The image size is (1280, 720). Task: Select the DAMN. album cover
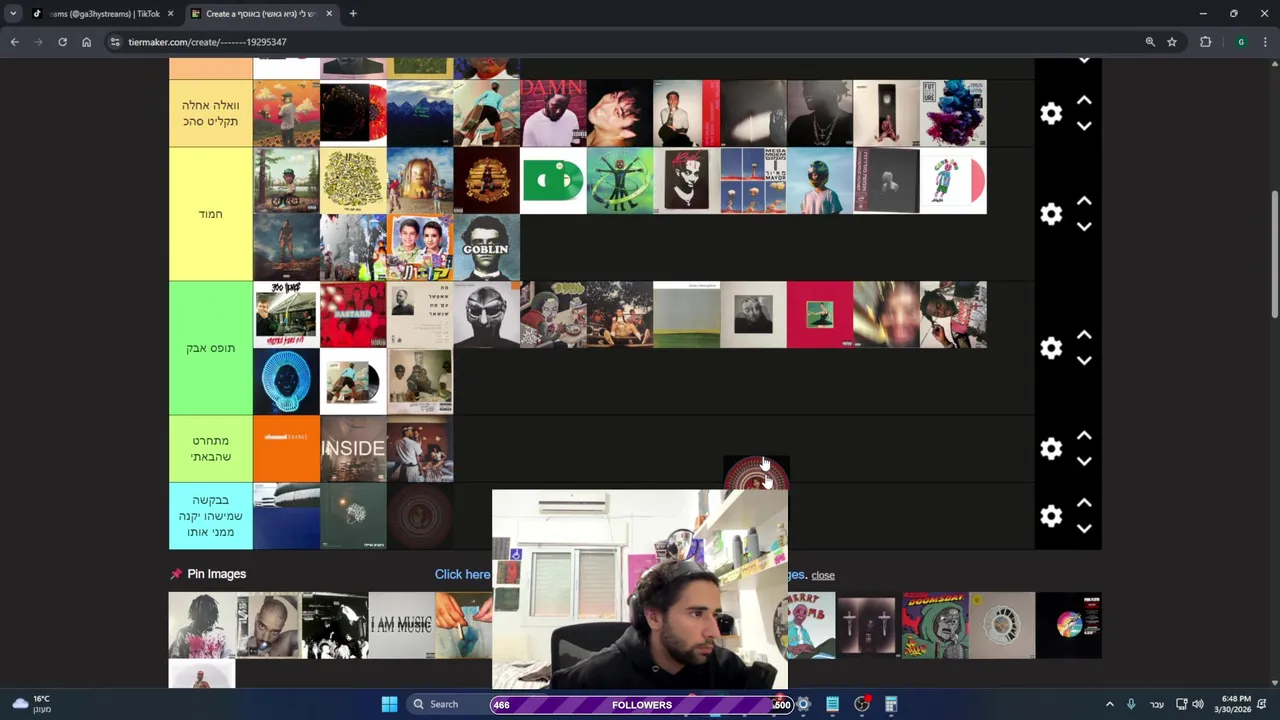pos(553,114)
